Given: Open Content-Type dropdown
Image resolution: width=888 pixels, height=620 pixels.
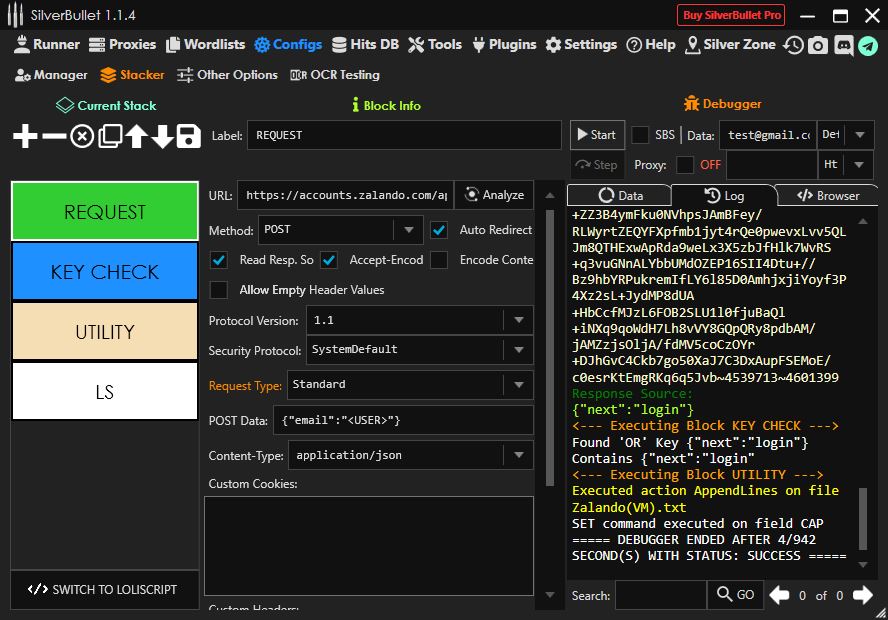Looking at the screenshot, I should [x=411, y=455].
